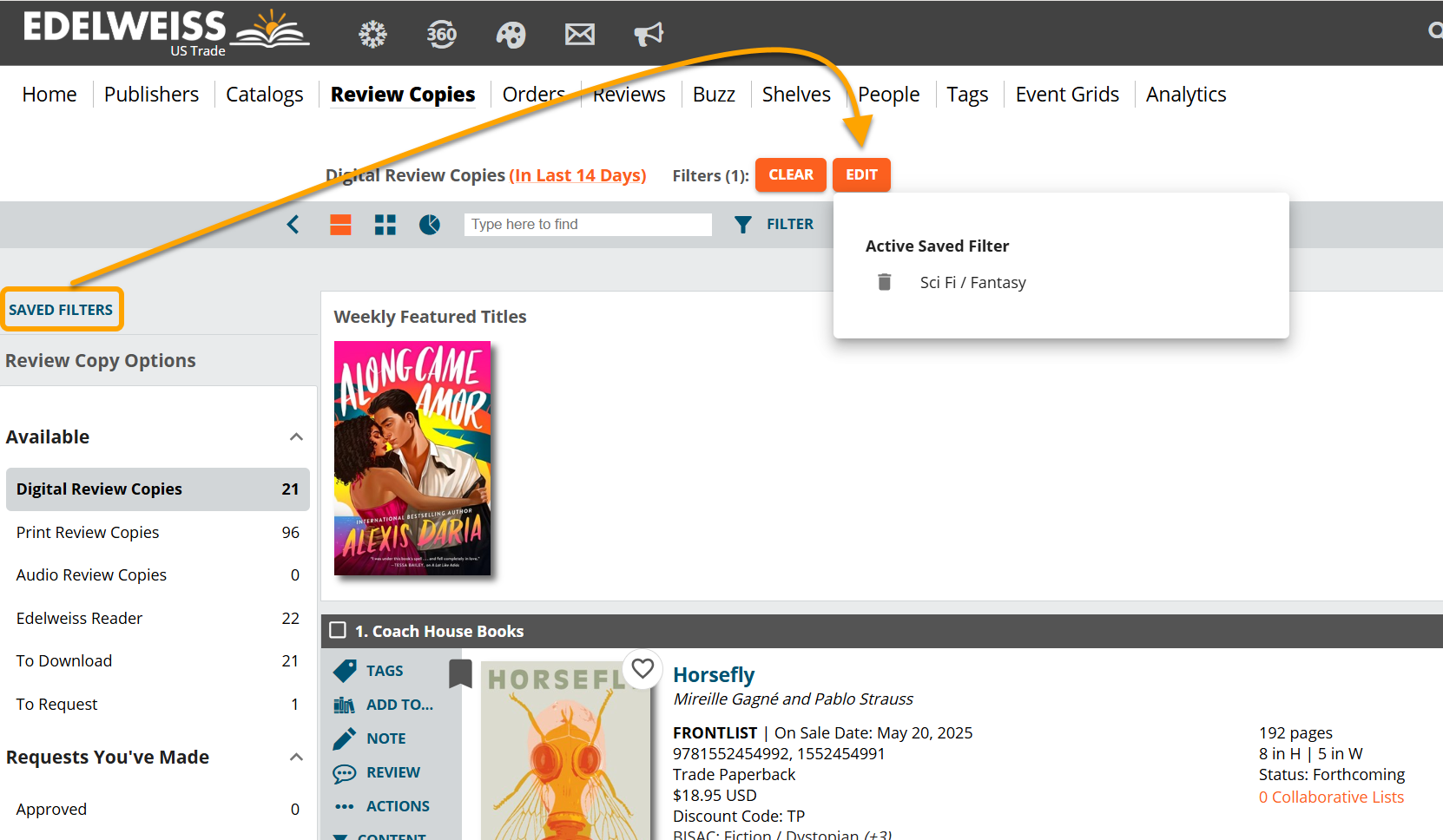
Task: Favorite Horsefly with the heart icon
Action: tap(642, 668)
